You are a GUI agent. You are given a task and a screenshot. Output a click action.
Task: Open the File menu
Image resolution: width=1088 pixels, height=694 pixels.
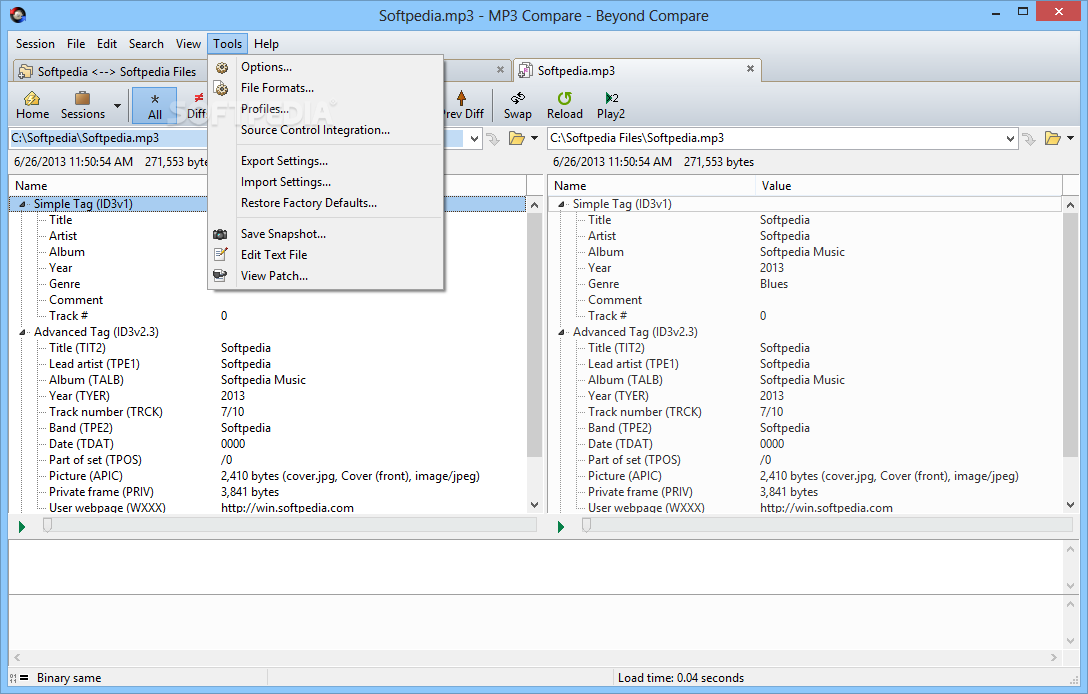[76, 44]
